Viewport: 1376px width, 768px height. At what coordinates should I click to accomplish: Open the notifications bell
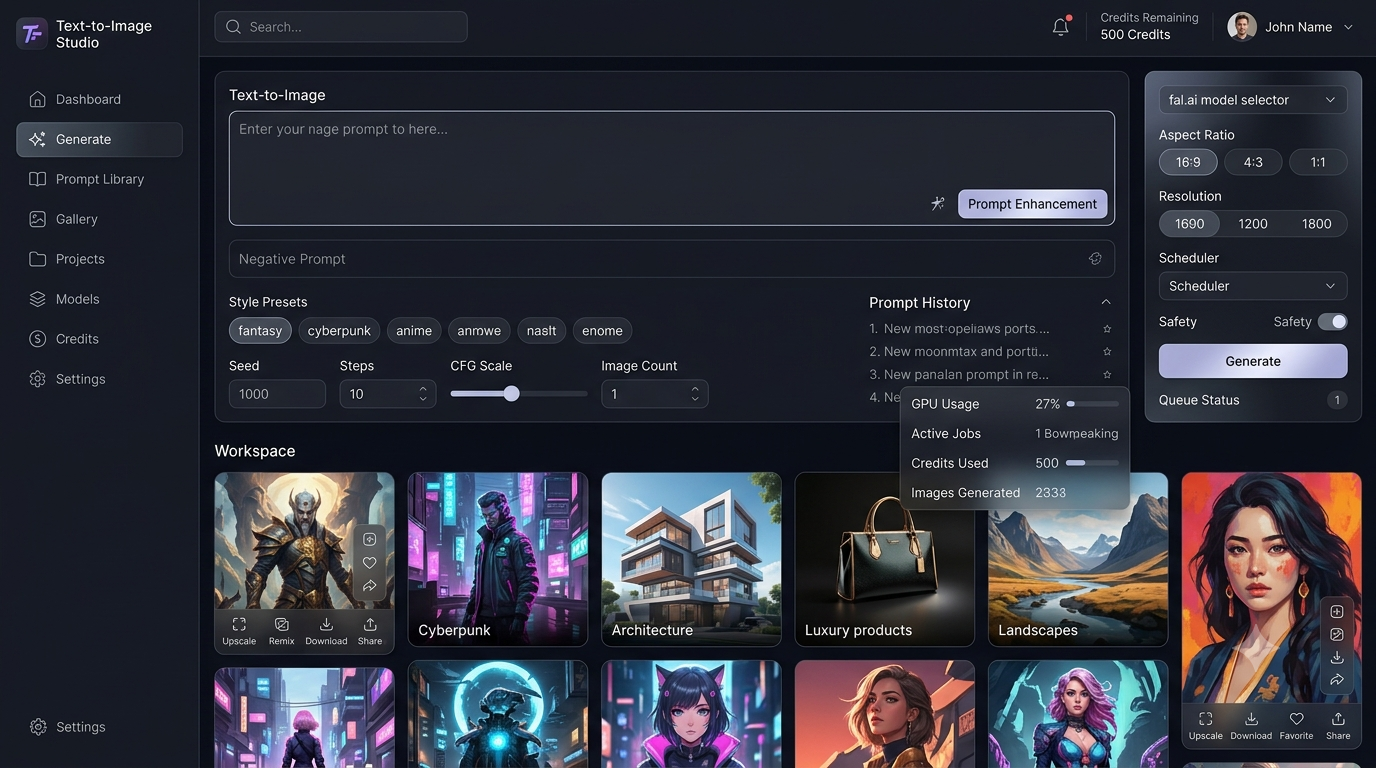(x=1061, y=27)
